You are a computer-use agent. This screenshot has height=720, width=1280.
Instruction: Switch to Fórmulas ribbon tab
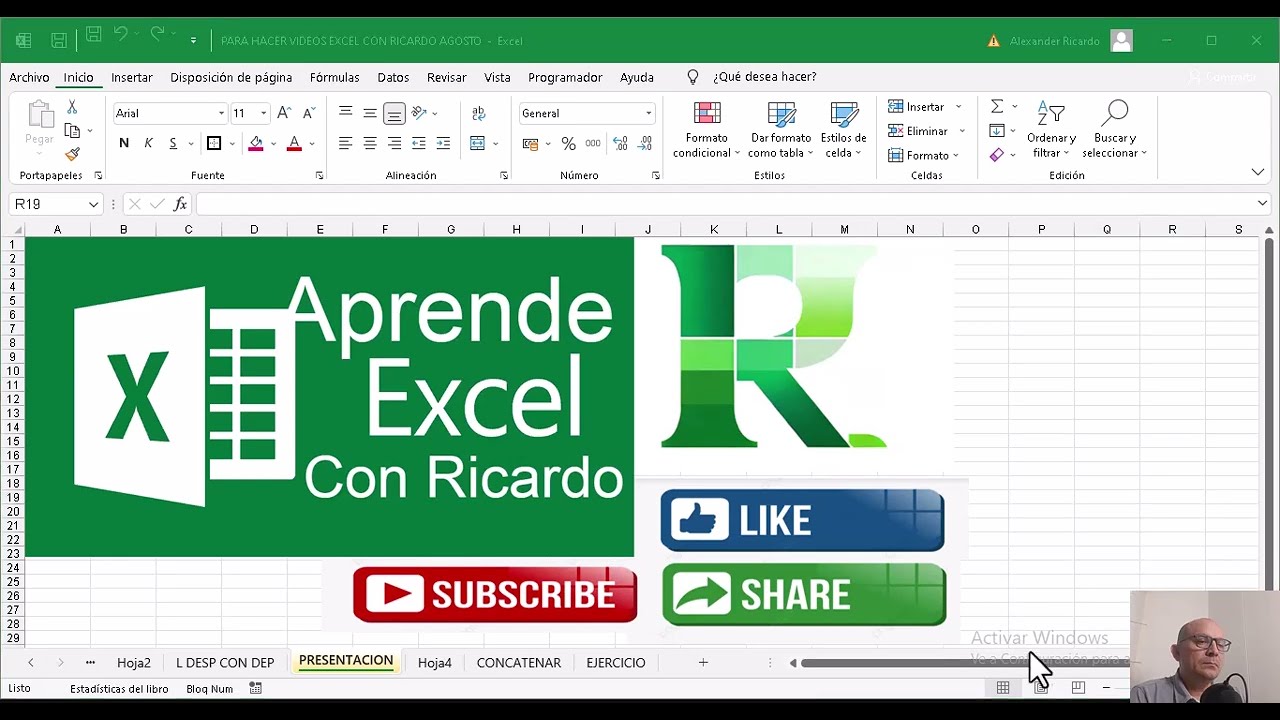tap(334, 77)
